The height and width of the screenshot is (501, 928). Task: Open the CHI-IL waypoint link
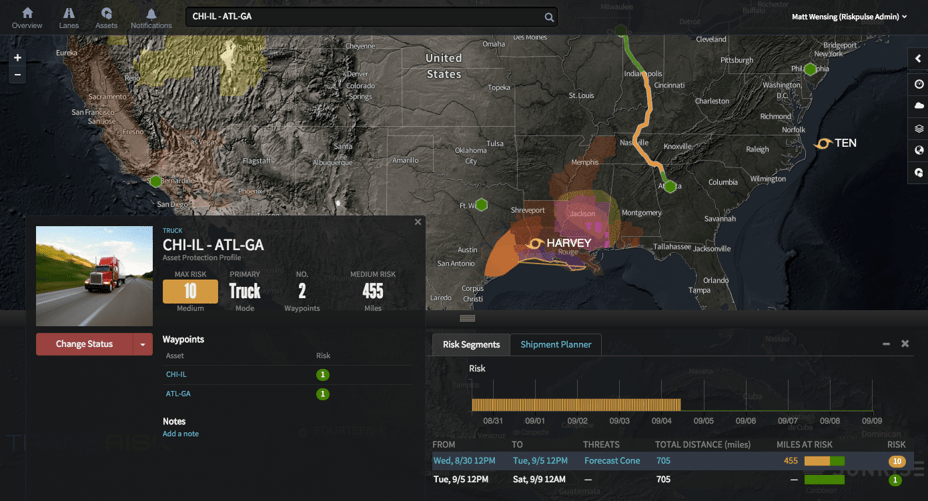(x=176, y=374)
